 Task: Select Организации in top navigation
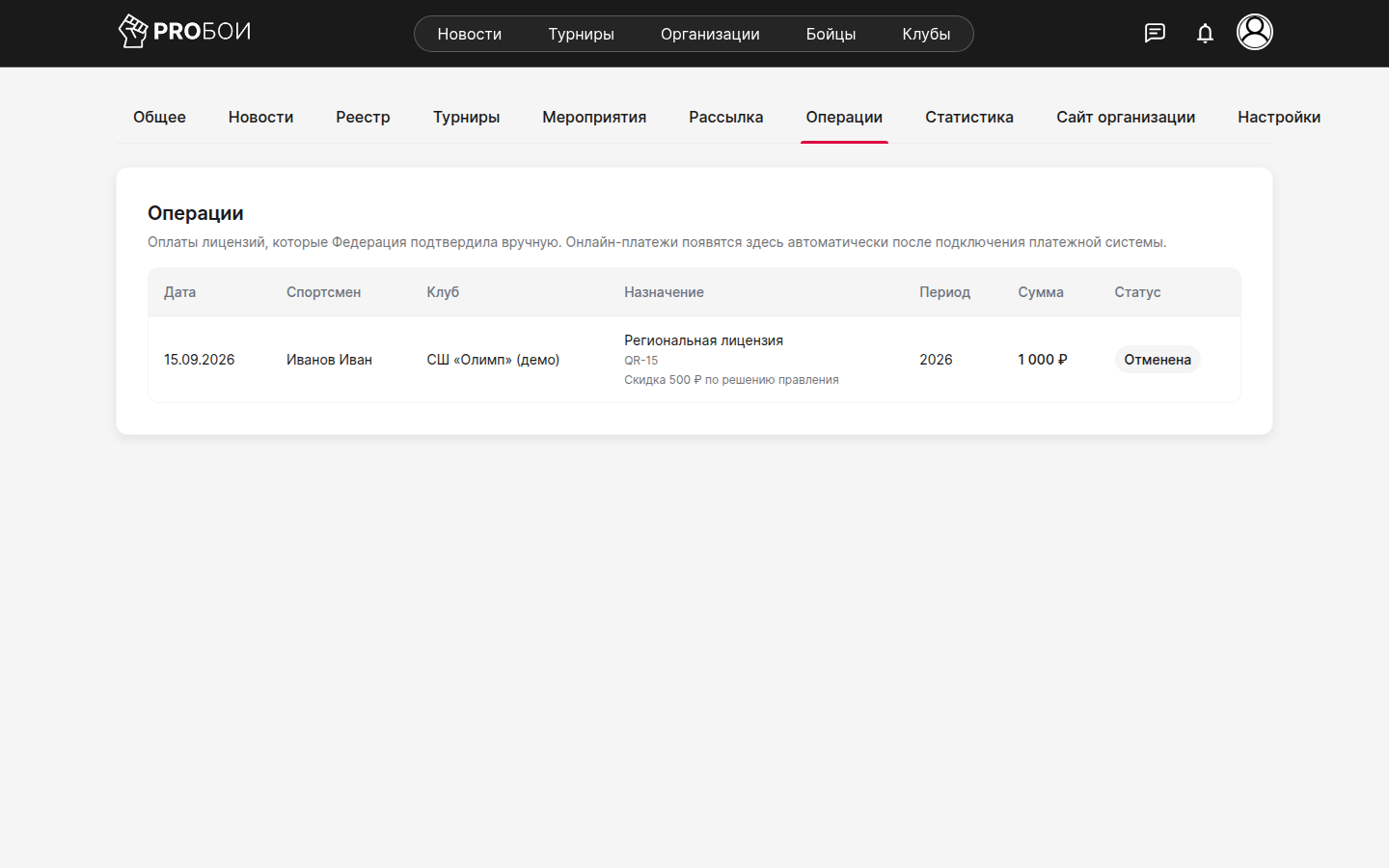[x=710, y=34]
